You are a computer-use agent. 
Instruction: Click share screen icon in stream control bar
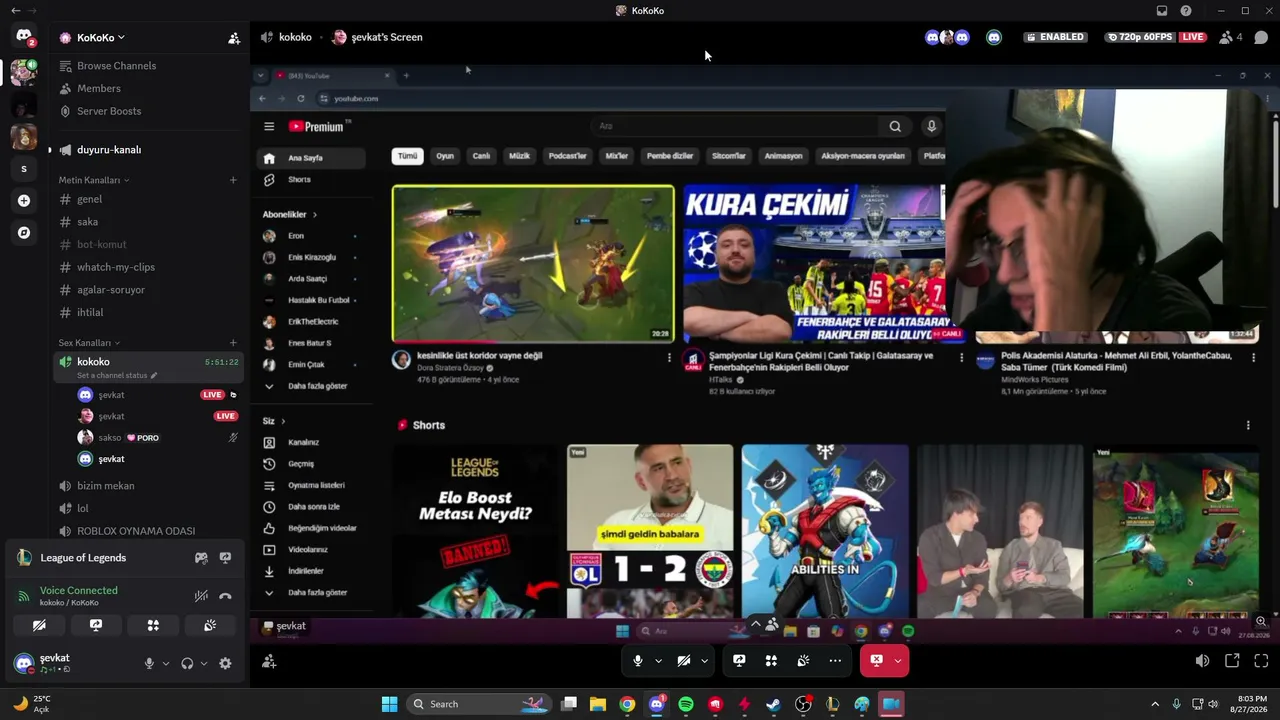coord(739,661)
